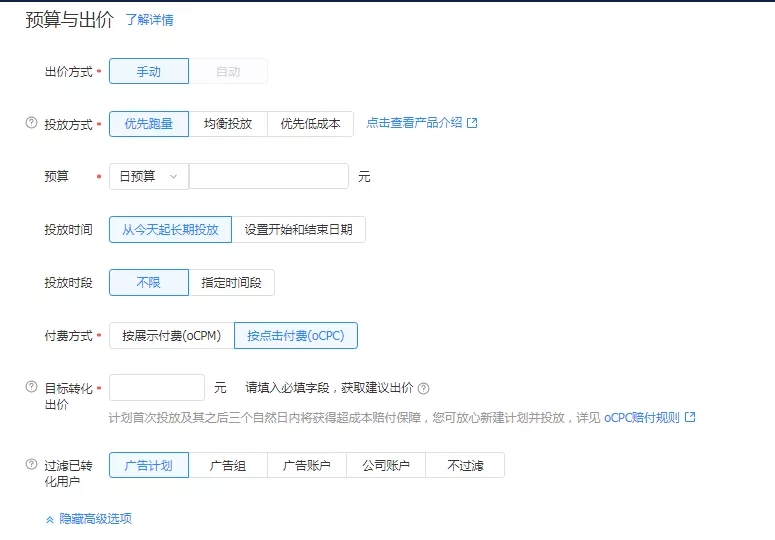This screenshot has height=540, width=775.
Task: Click external link icon after oCPC赔付规则
Action: (x=689, y=417)
